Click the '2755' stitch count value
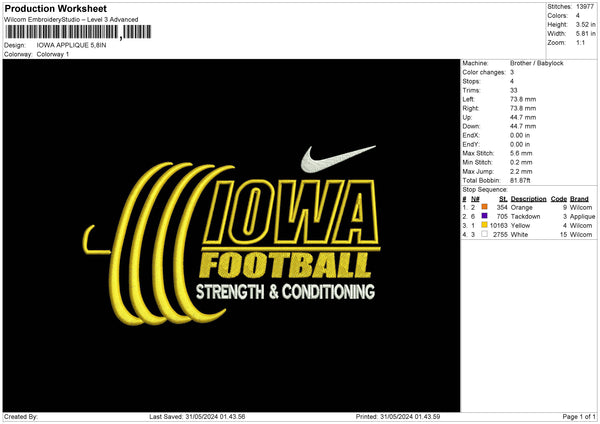This screenshot has width=600, height=424. 500,235
